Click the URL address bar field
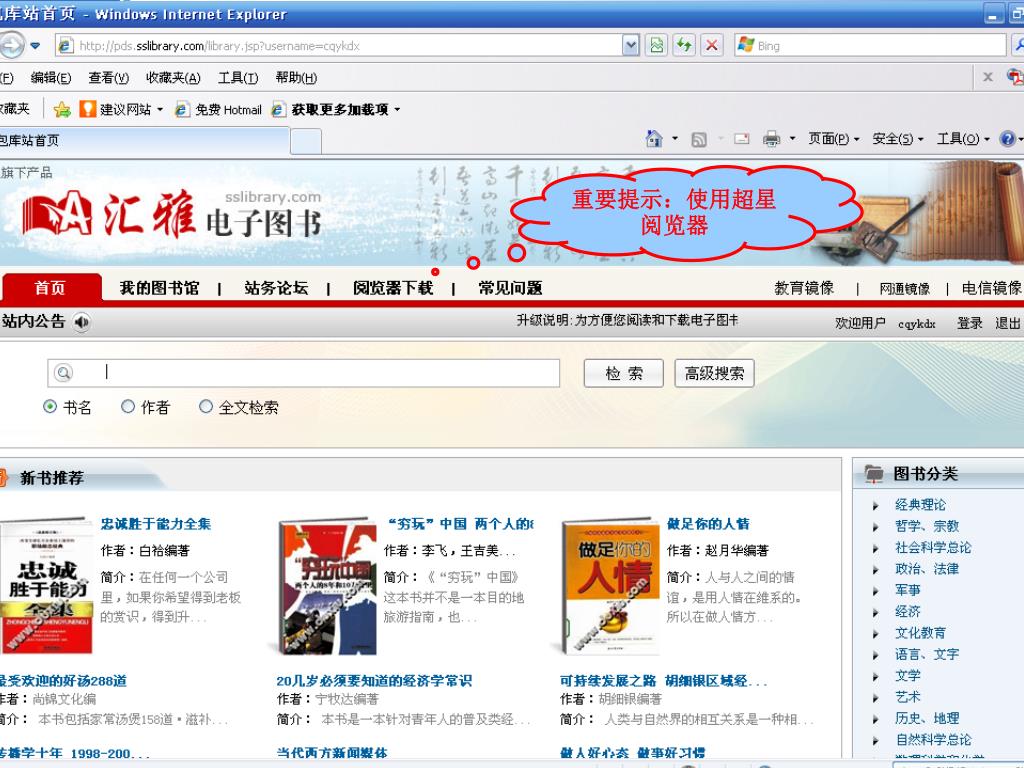 coord(339,46)
